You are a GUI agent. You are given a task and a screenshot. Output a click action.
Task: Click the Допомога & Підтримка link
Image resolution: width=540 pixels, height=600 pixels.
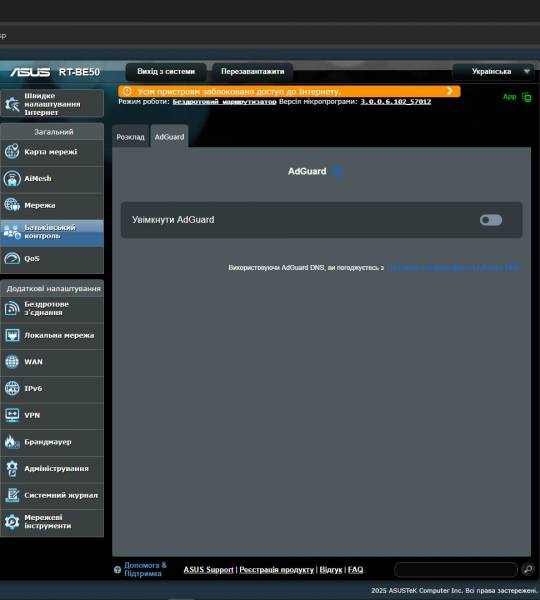click(x=145, y=569)
